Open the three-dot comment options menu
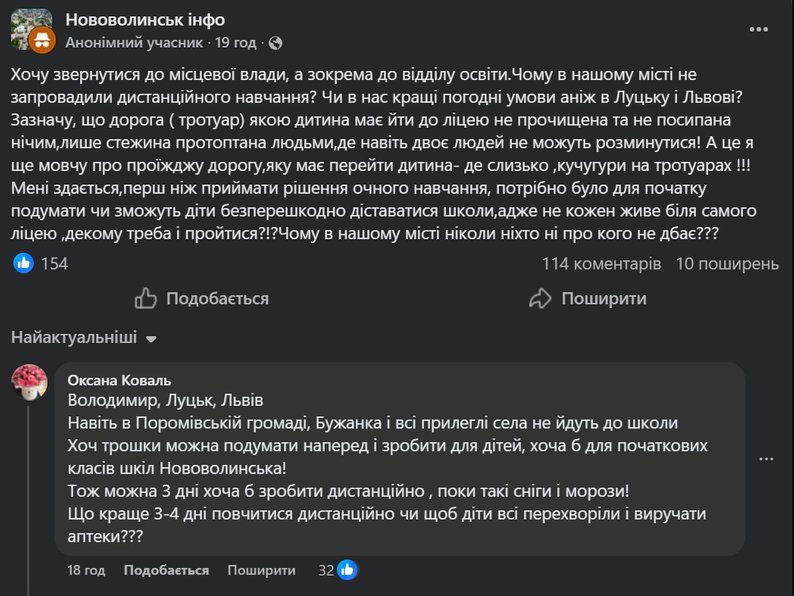The image size is (794, 596). [766, 458]
